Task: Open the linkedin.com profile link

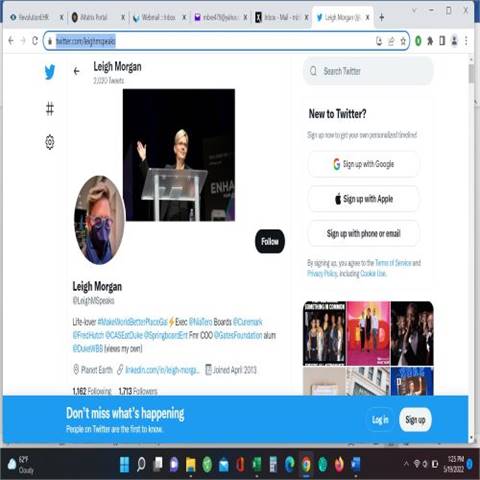Action: coord(162,370)
